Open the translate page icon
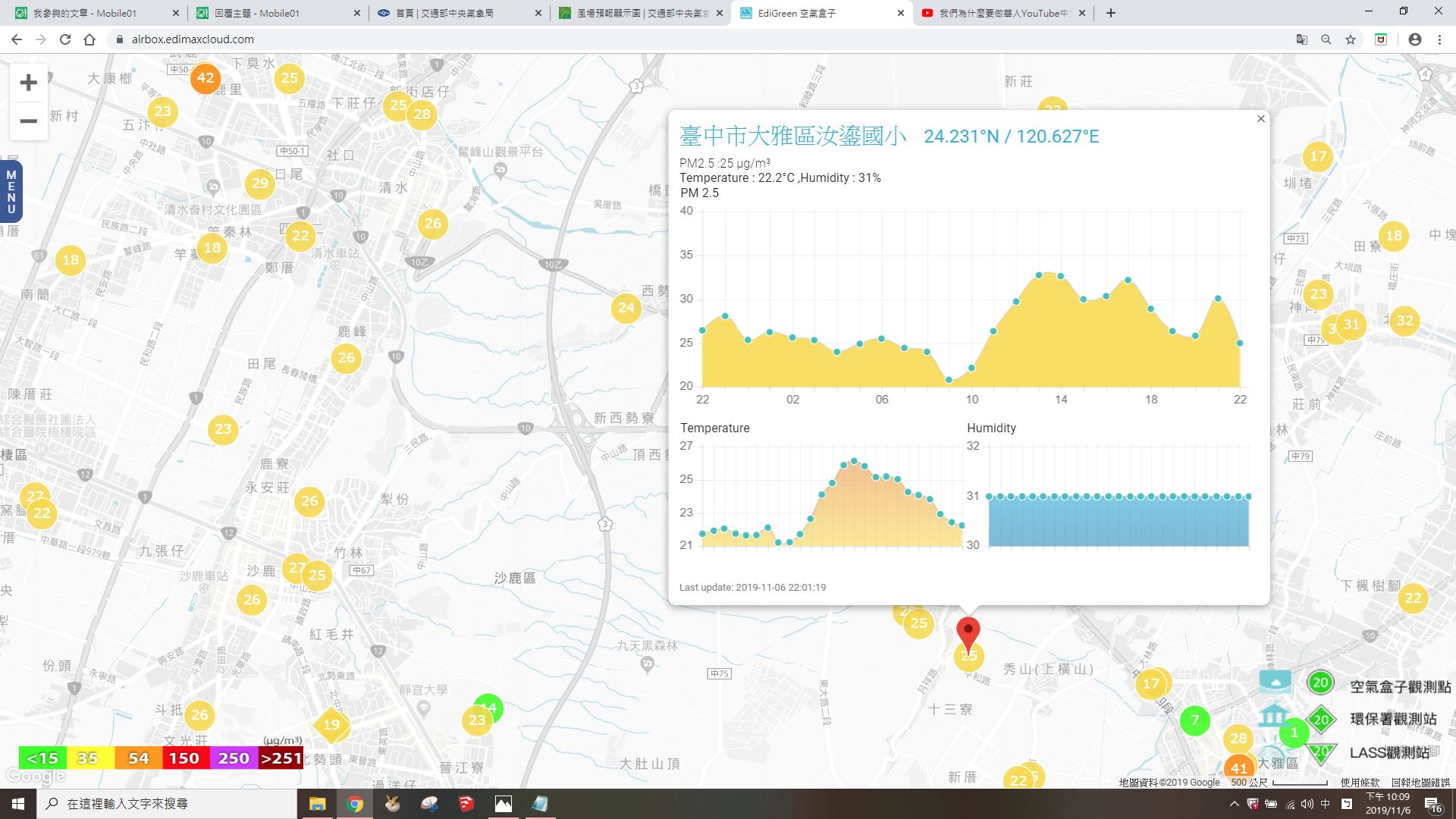 point(1302,39)
